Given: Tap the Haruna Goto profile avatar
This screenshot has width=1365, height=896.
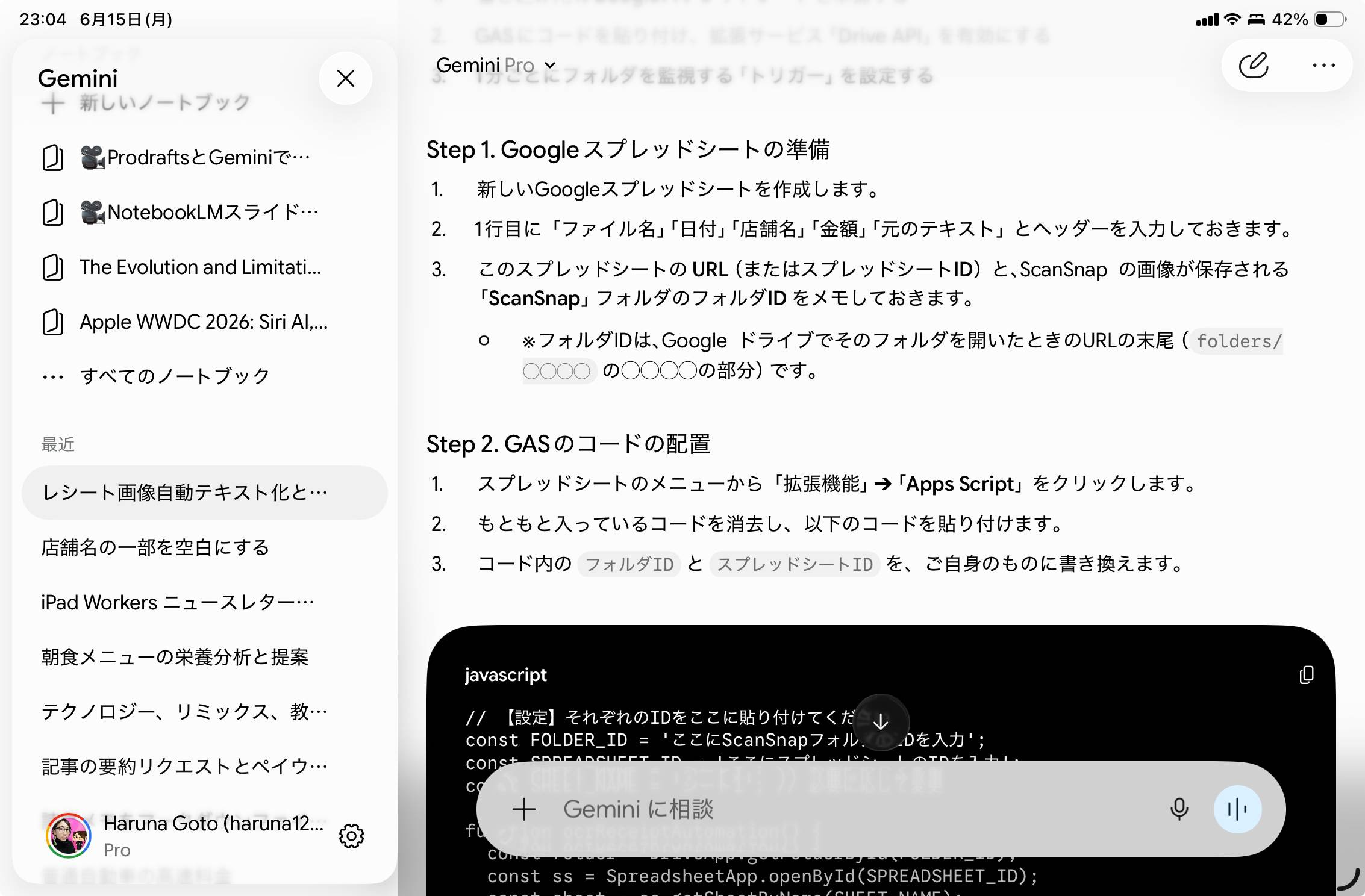Looking at the screenshot, I should tap(69, 836).
